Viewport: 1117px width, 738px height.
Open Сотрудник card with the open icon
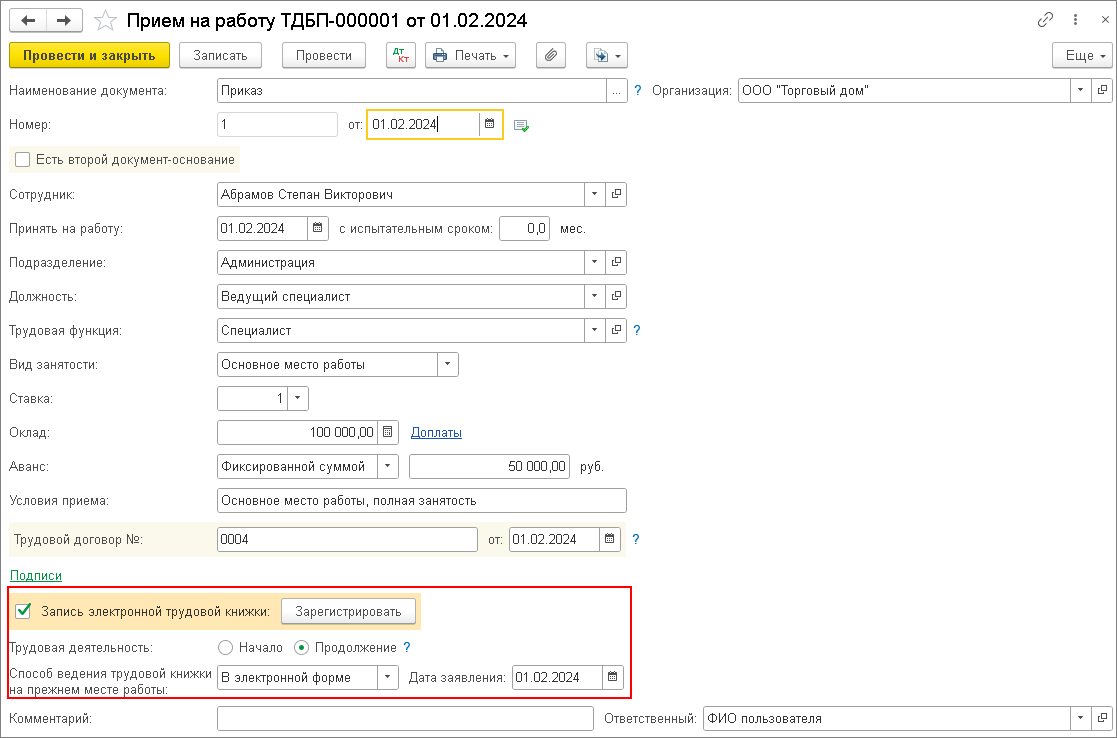[x=616, y=194]
